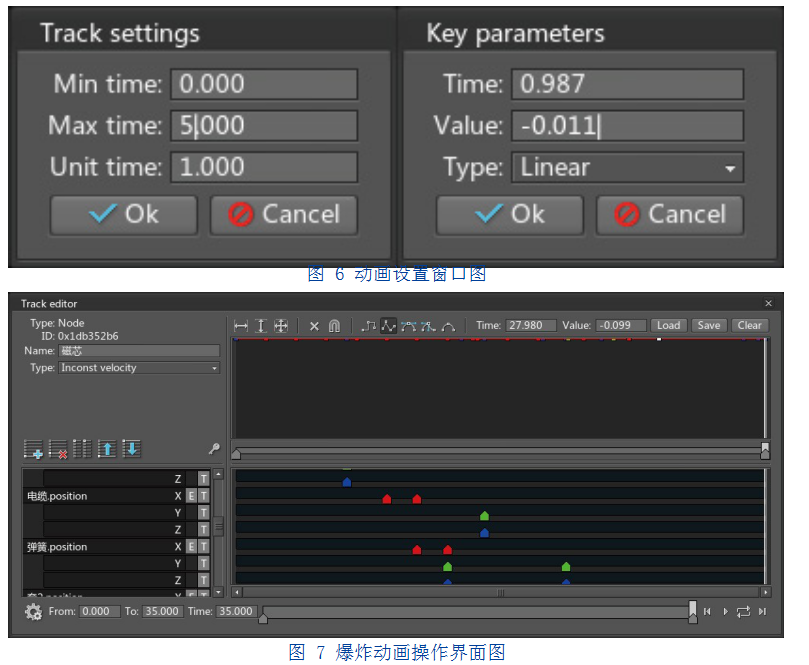Select the constant step curve icon
The image size is (809, 665).
[x=368, y=326]
